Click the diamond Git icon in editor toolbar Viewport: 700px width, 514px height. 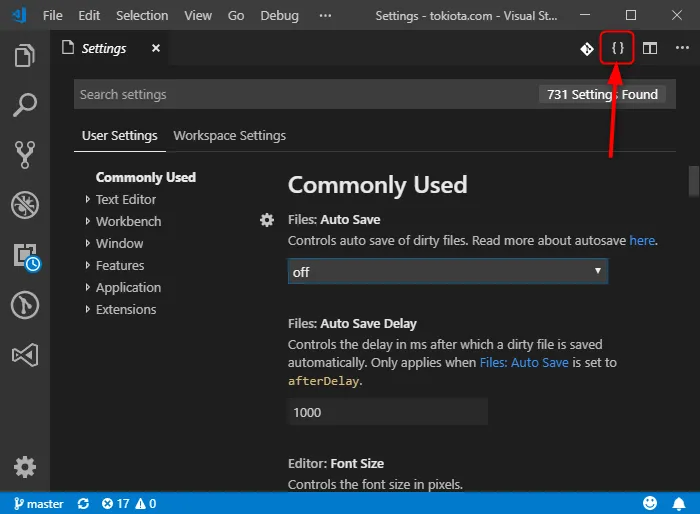587,48
